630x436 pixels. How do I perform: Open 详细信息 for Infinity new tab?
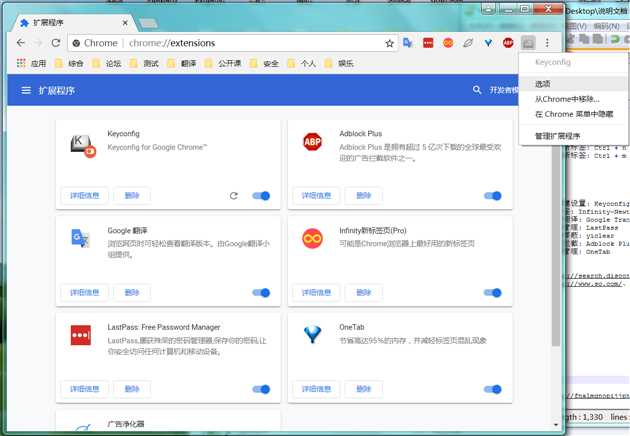point(316,293)
